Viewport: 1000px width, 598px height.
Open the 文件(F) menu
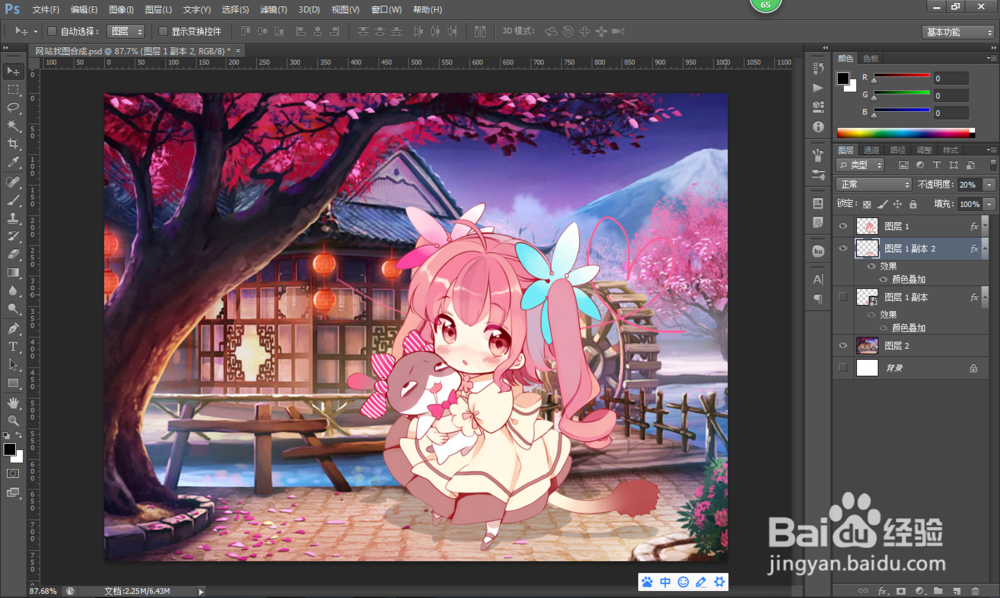click(45, 10)
